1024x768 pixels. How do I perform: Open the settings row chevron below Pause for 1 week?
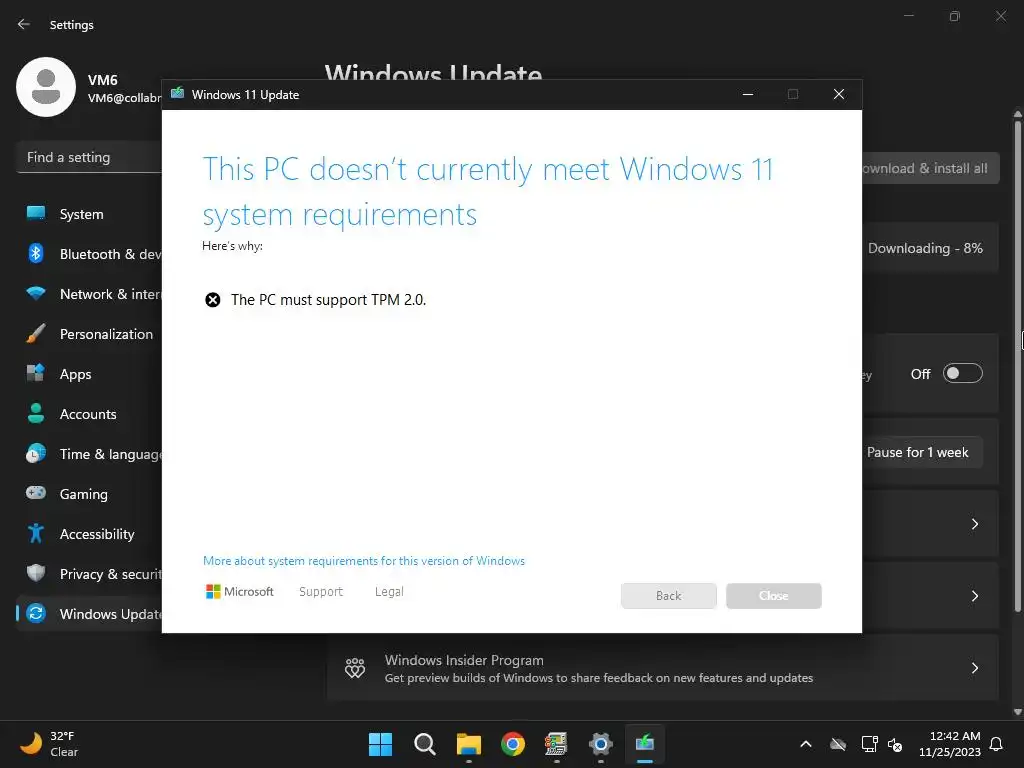974,524
